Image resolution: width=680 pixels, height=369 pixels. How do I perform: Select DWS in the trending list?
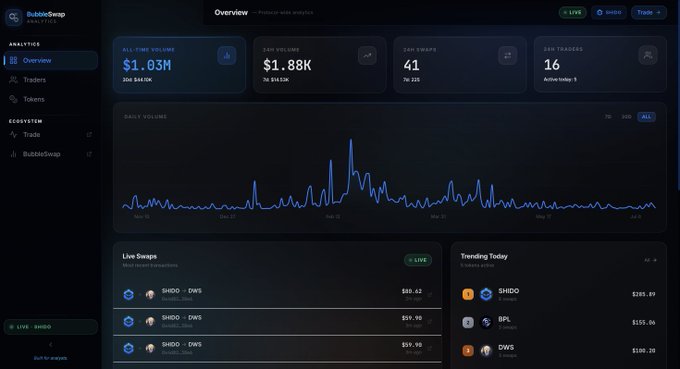click(559, 351)
